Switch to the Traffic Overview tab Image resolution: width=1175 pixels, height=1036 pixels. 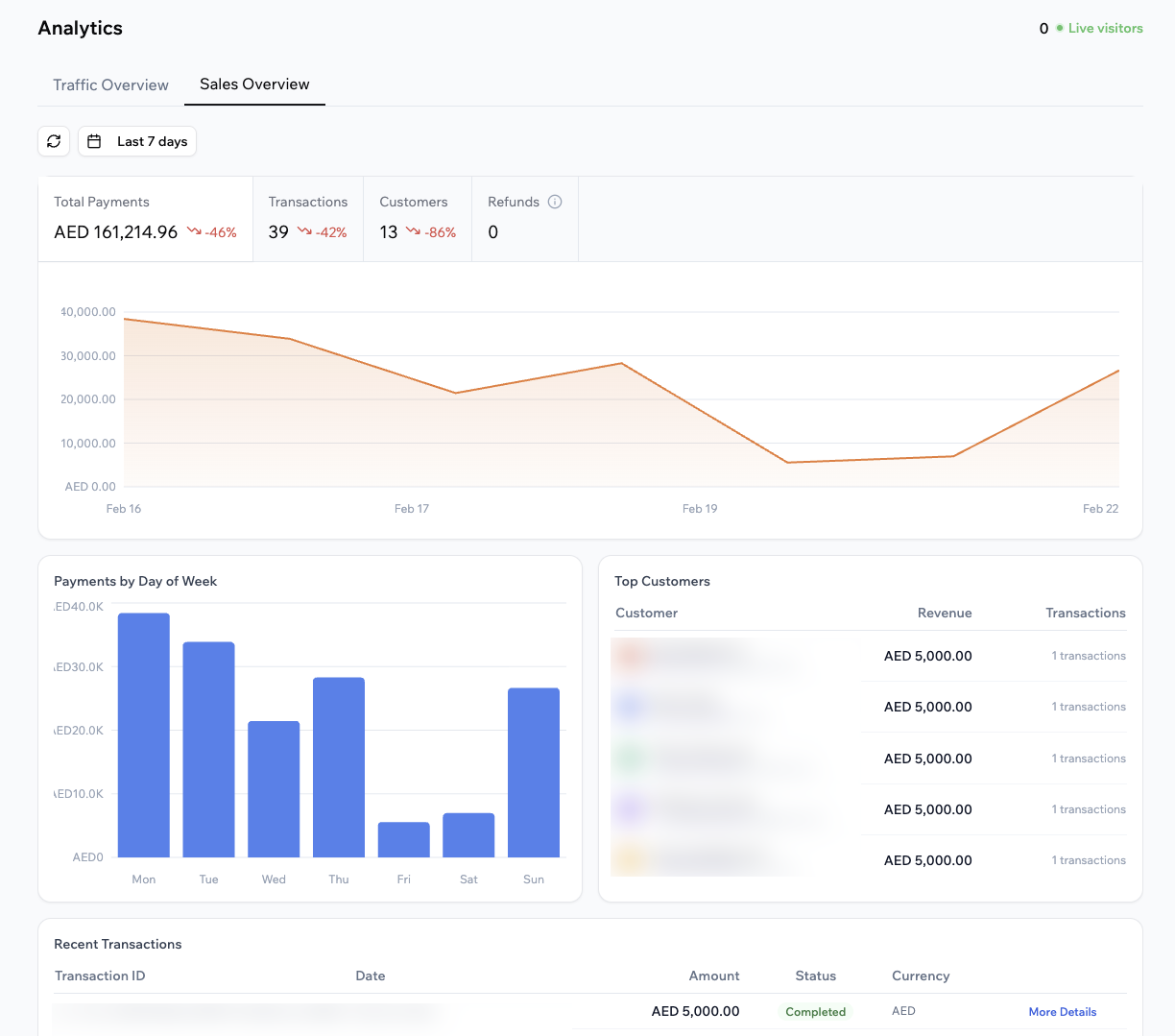(110, 84)
